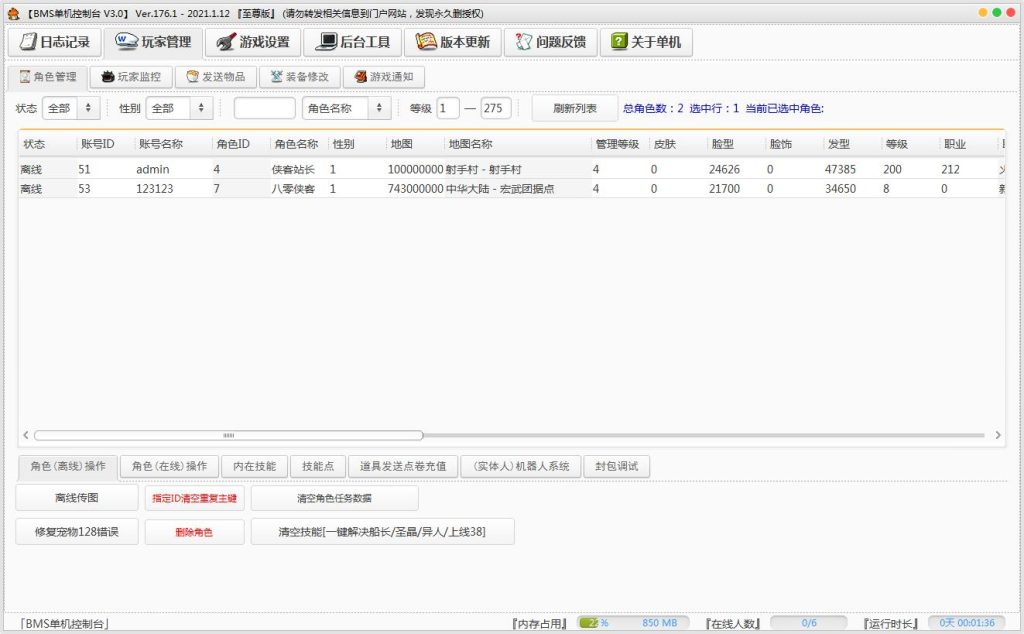Image resolution: width=1024 pixels, height=634 pixels.
Task: Click the 刷新列表 refresh button
Action: 574,108
